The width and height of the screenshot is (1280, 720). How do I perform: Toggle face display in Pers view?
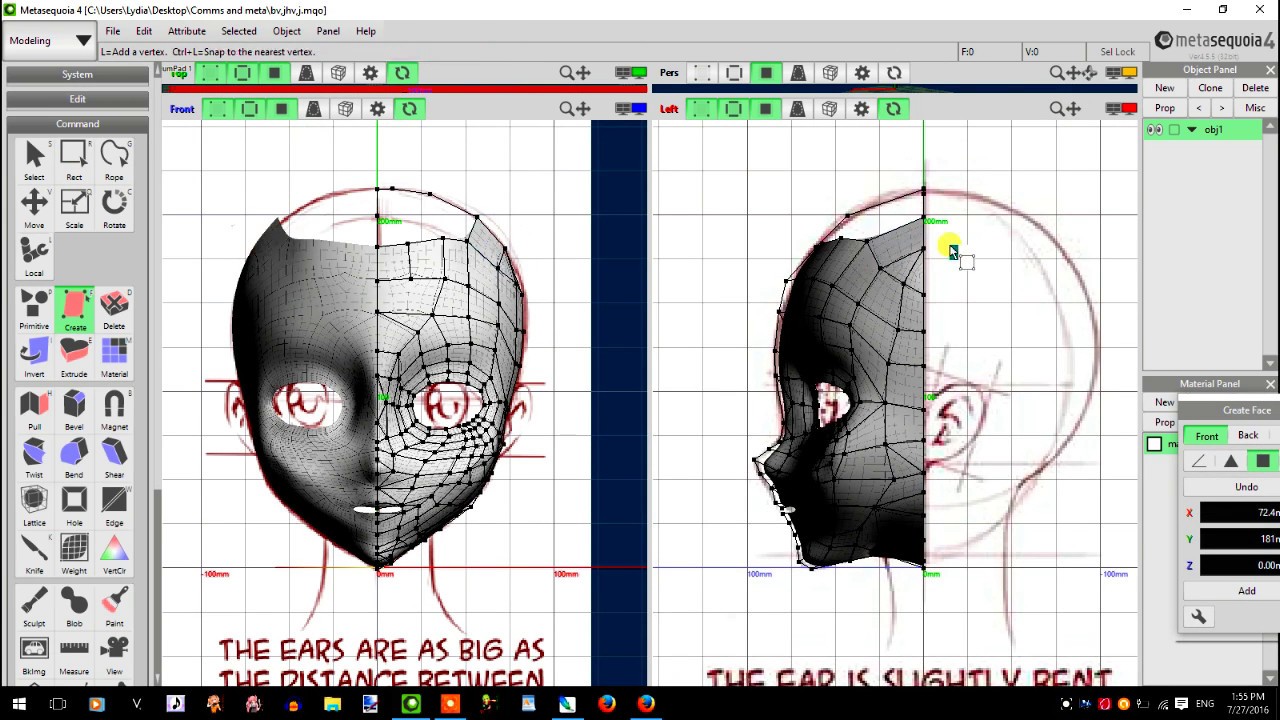[x=766, y=73]
